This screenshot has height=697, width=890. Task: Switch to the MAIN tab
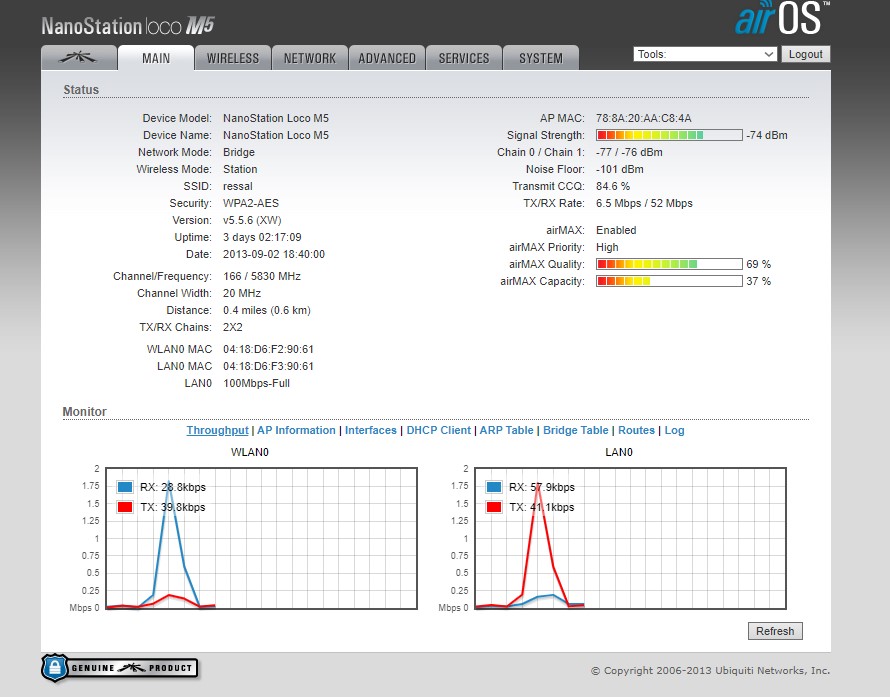[x=156, y=58]
